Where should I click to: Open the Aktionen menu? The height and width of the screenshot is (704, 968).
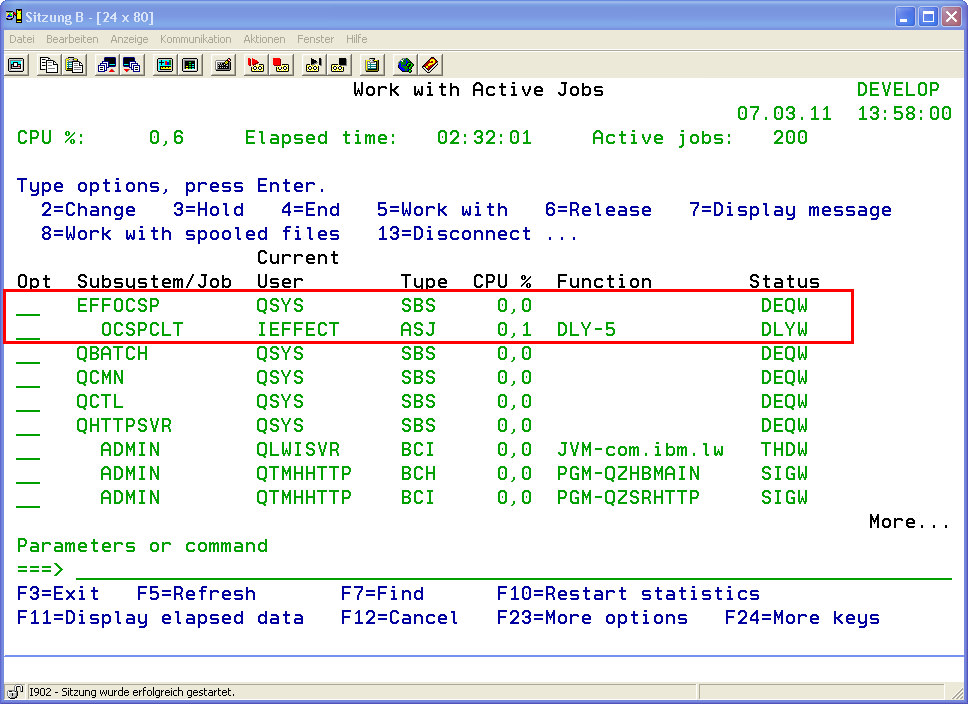click(264, 39)
